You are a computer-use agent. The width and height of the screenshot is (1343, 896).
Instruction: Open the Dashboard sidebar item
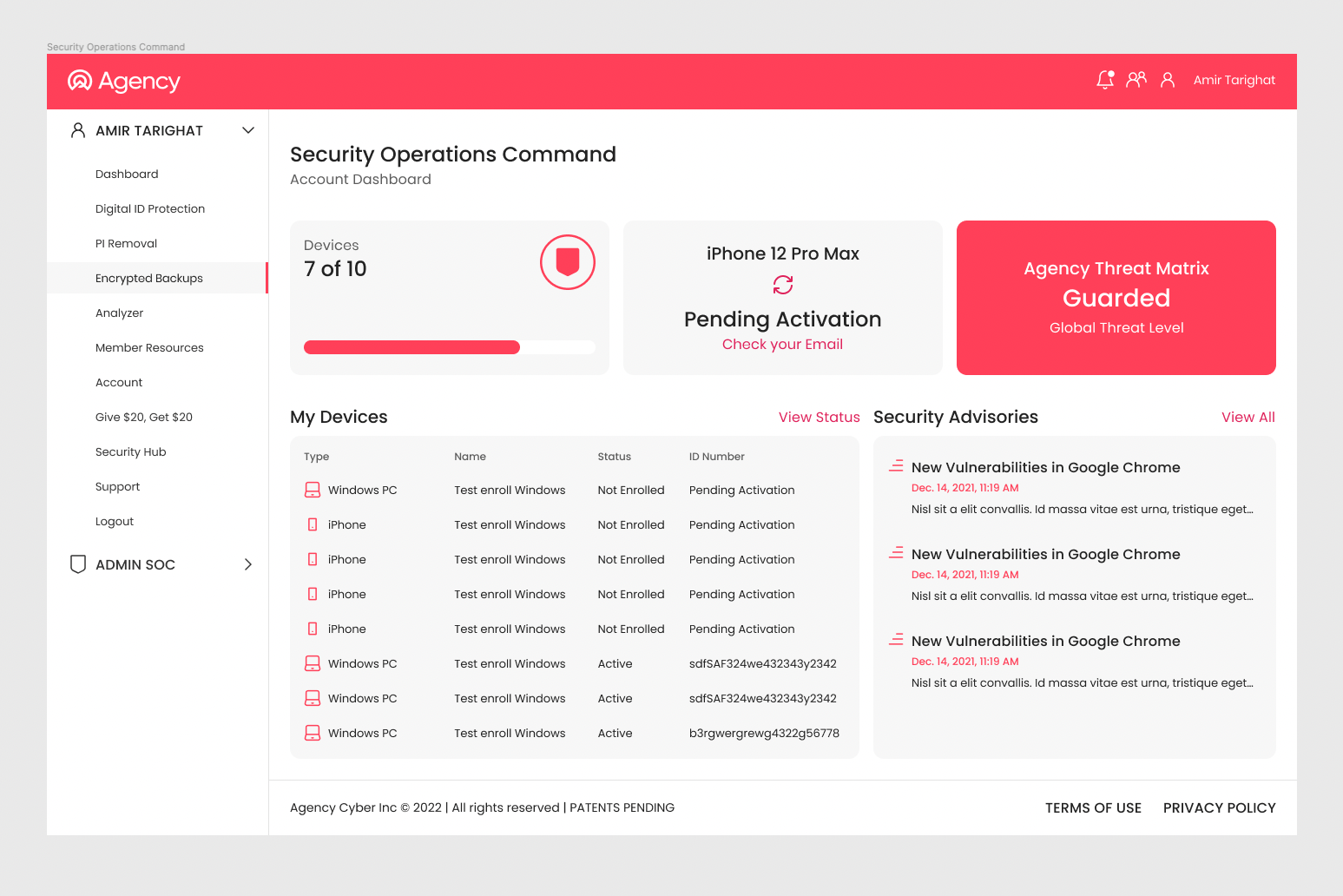127,174
